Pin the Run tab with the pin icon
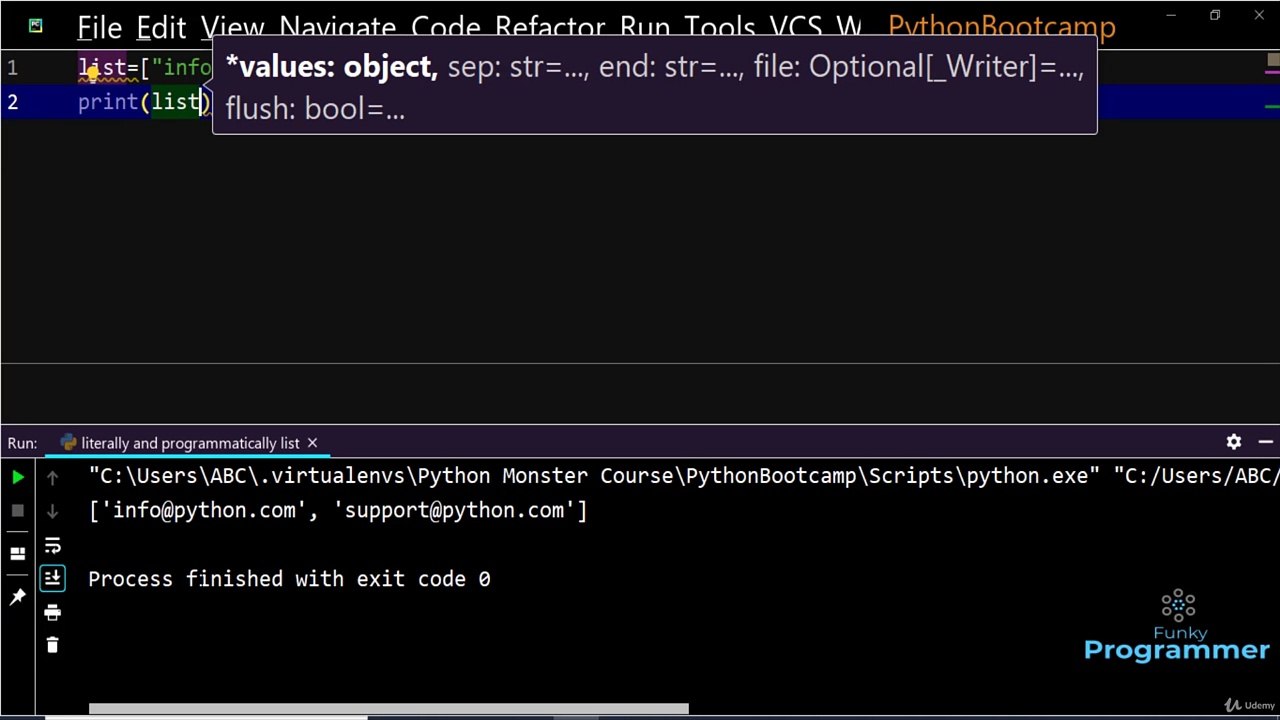The width and height of the screenshot is (1280, 720). 18,597
